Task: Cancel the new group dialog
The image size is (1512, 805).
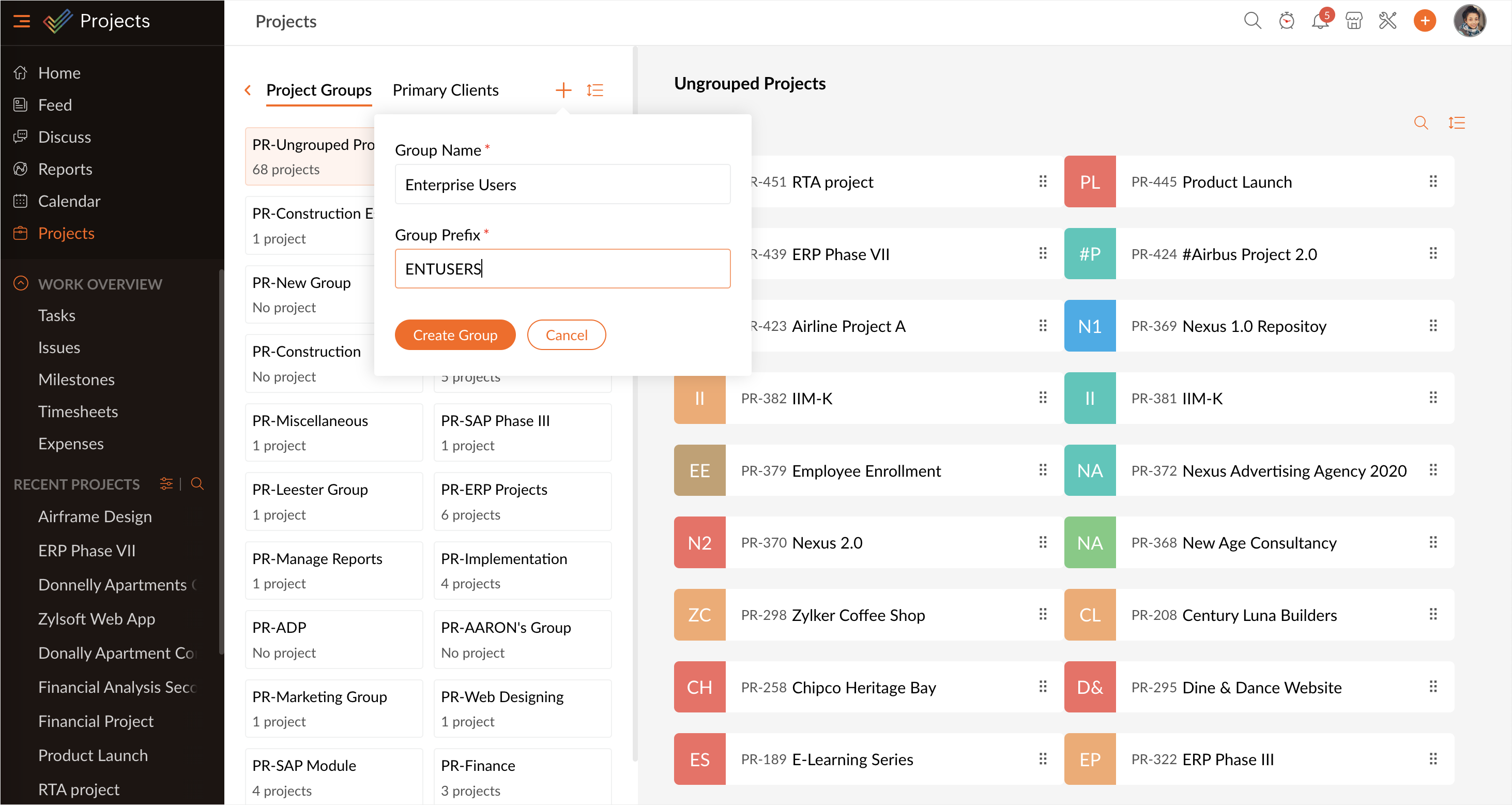Action: 566,335
